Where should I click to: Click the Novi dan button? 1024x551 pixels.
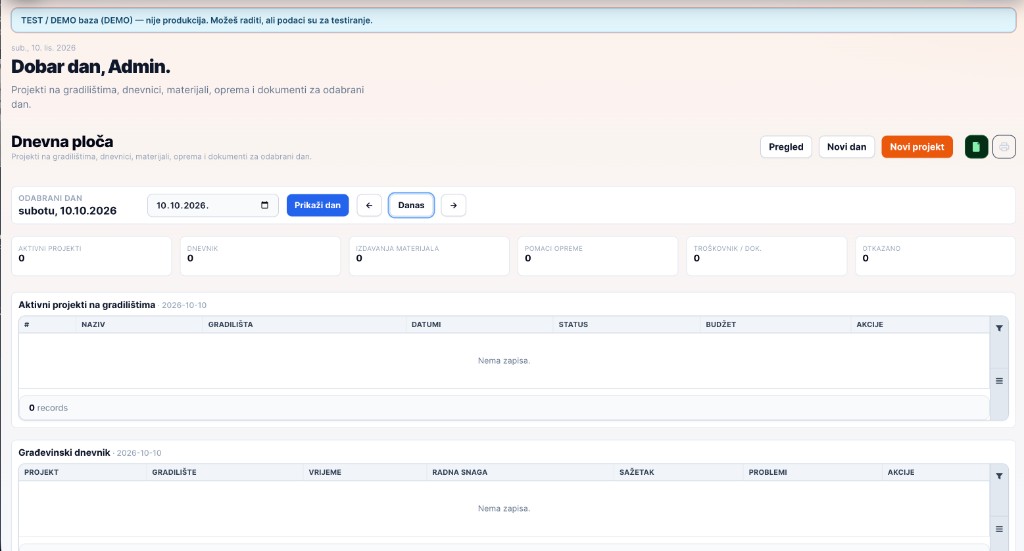click(x=846, y=147)
